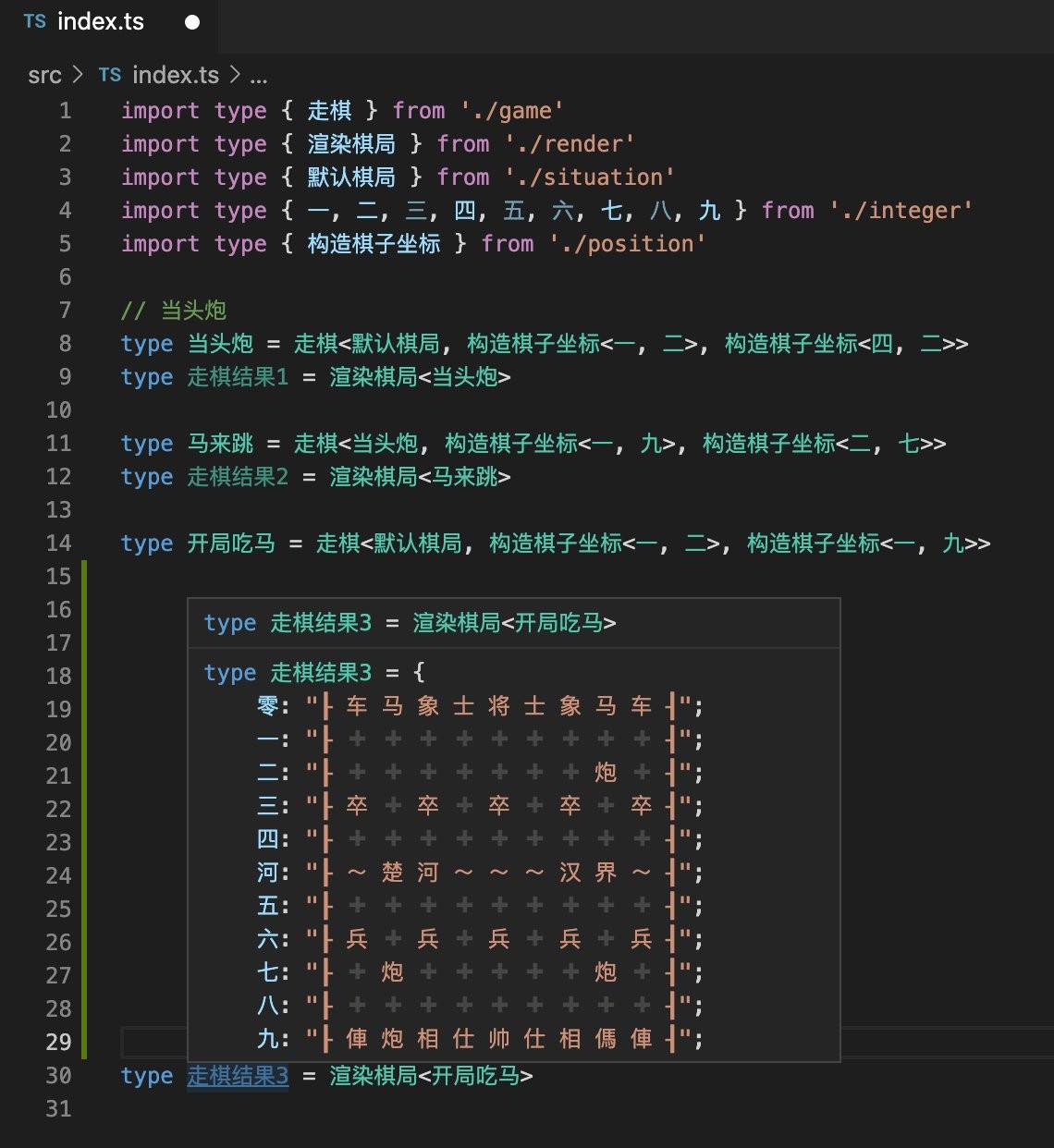Open the index.ts breadcrumb item
Image resolution: width=1054 pixels, height=1148 pixels.
[176, 75]
